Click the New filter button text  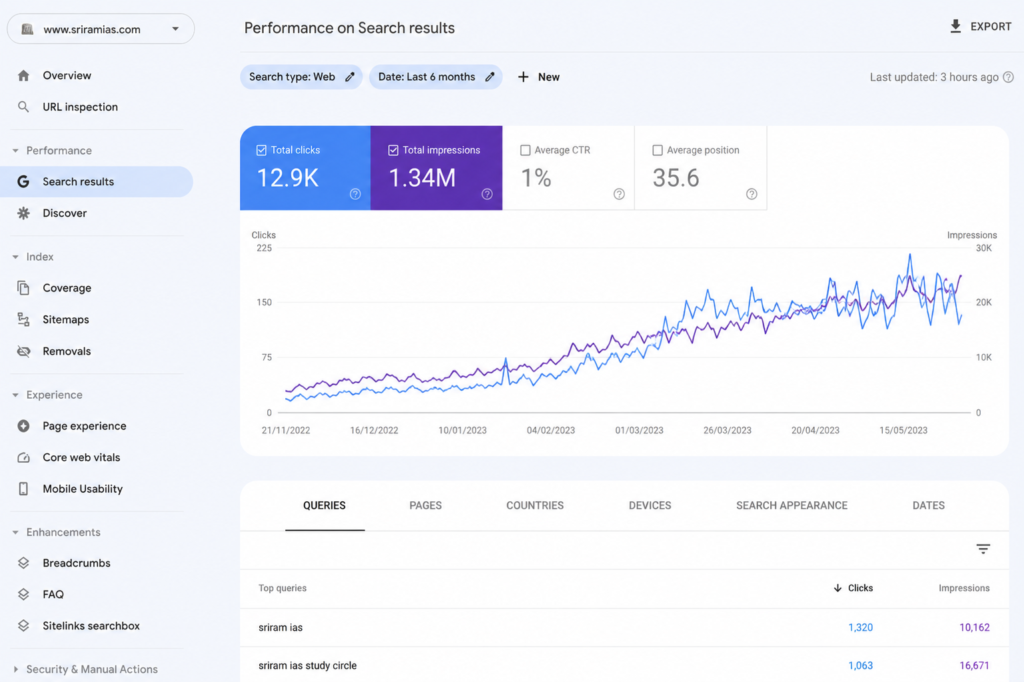[x=549, y=77]
